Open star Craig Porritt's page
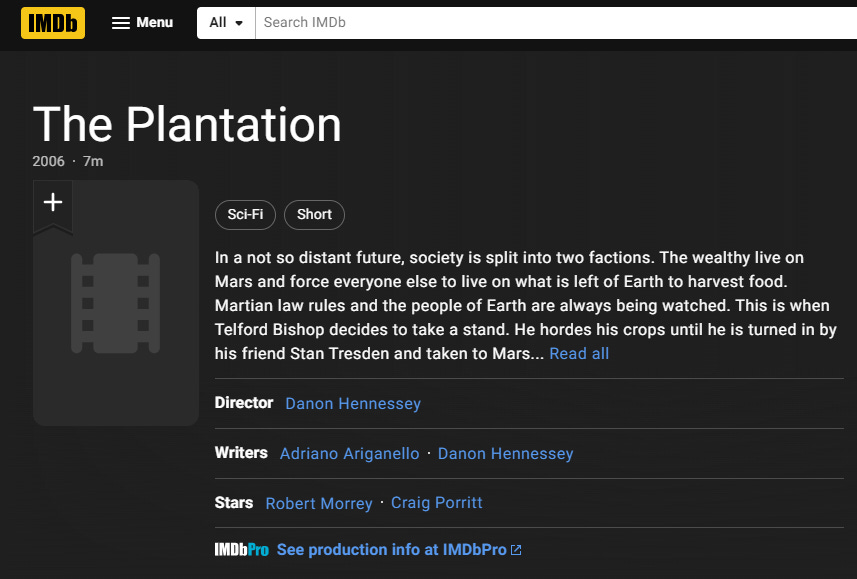The height and width of the screenshot is (579, 857). pyautogui.click(x=437, y=502)
